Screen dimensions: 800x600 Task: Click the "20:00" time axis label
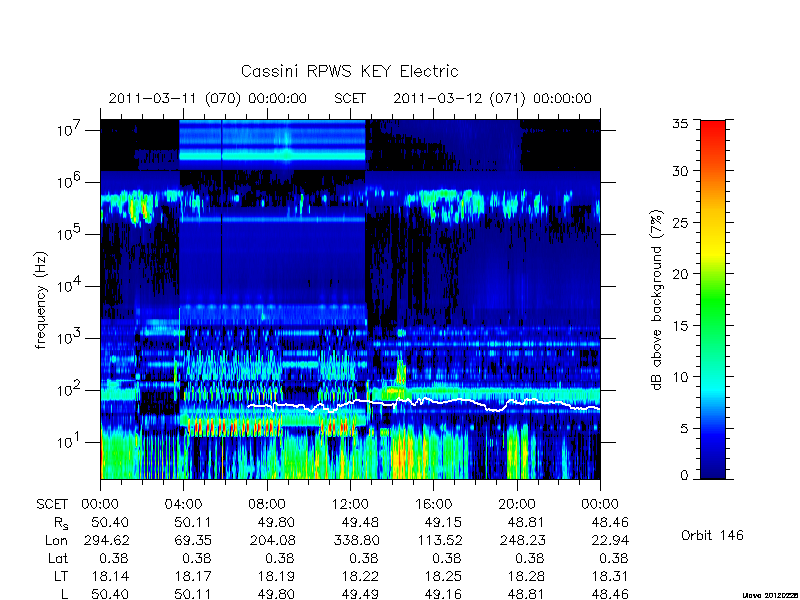[x=517, y=505]
